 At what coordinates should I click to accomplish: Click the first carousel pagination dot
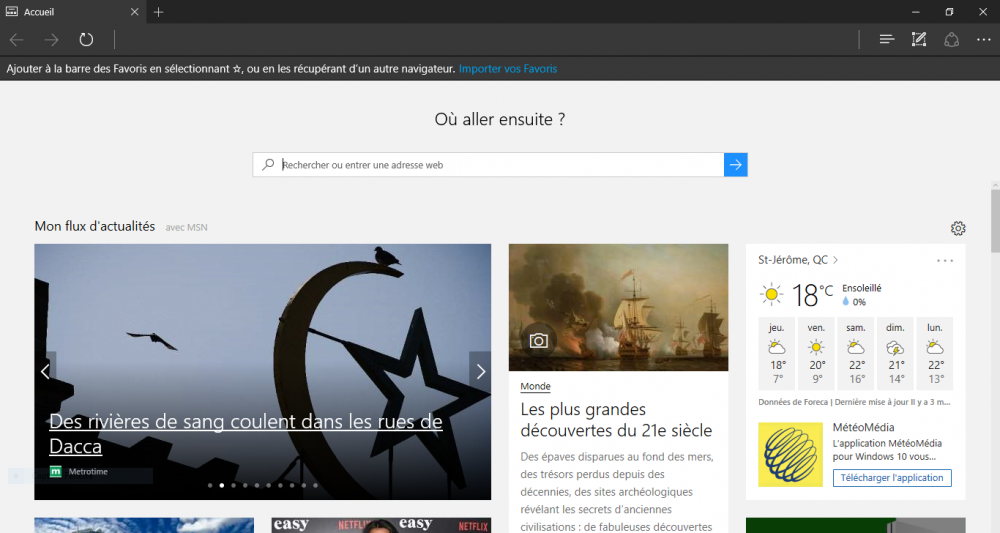210,485
